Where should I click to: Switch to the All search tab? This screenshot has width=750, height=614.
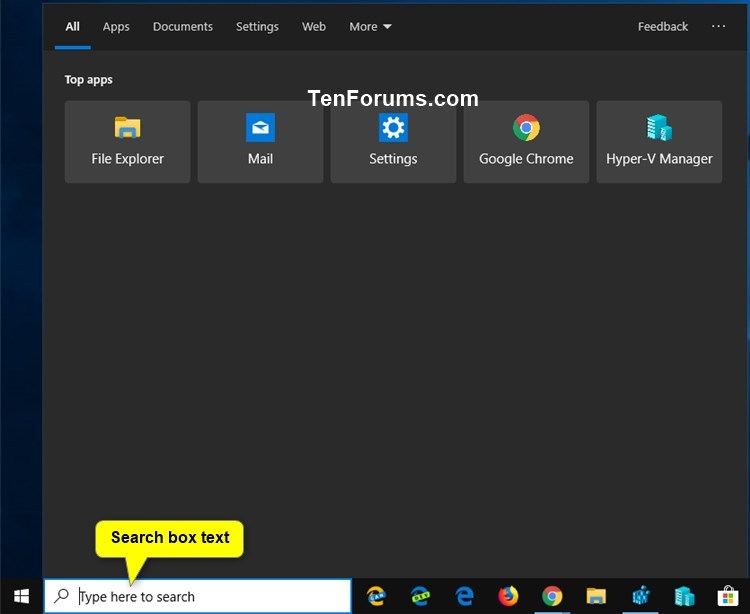click(x=73, y=26)
